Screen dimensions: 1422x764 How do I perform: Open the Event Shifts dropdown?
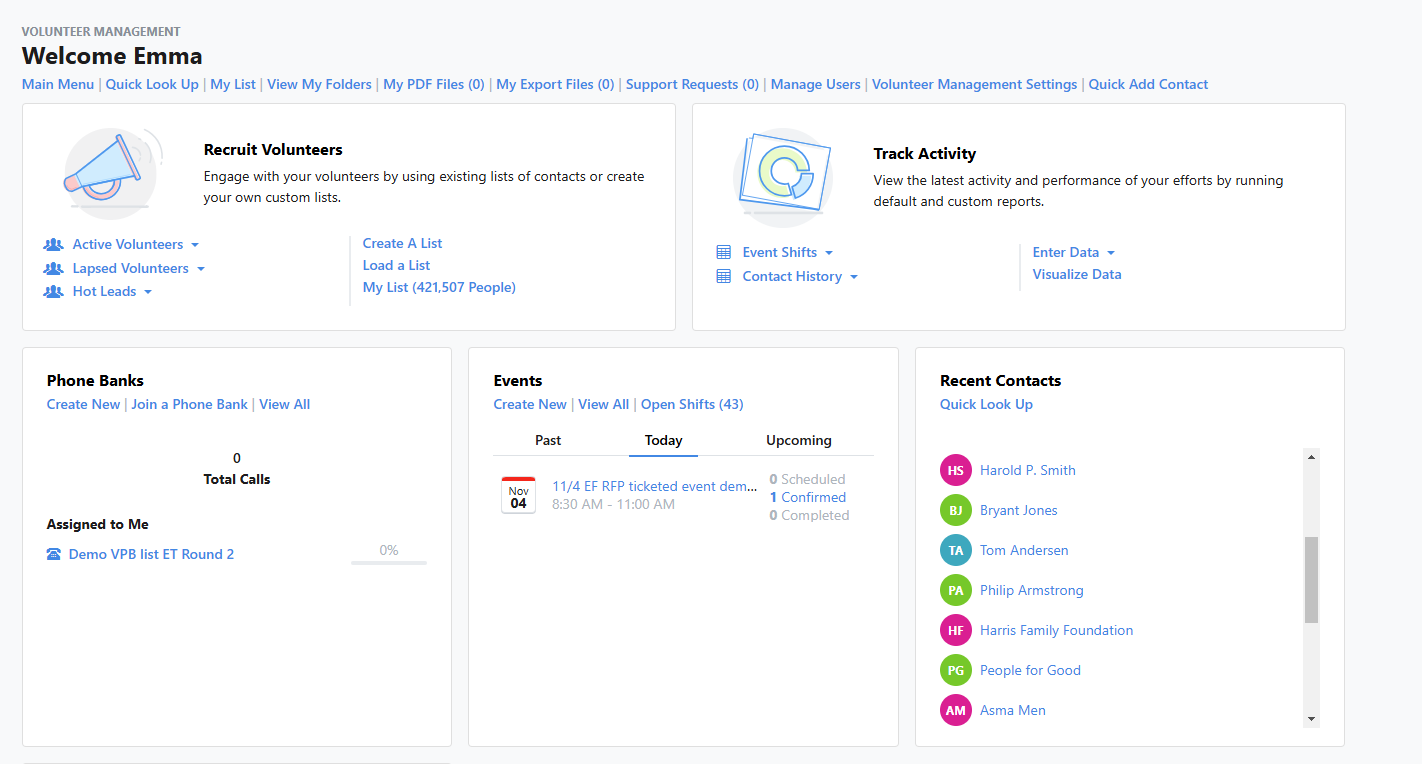(x=829, y=253)
